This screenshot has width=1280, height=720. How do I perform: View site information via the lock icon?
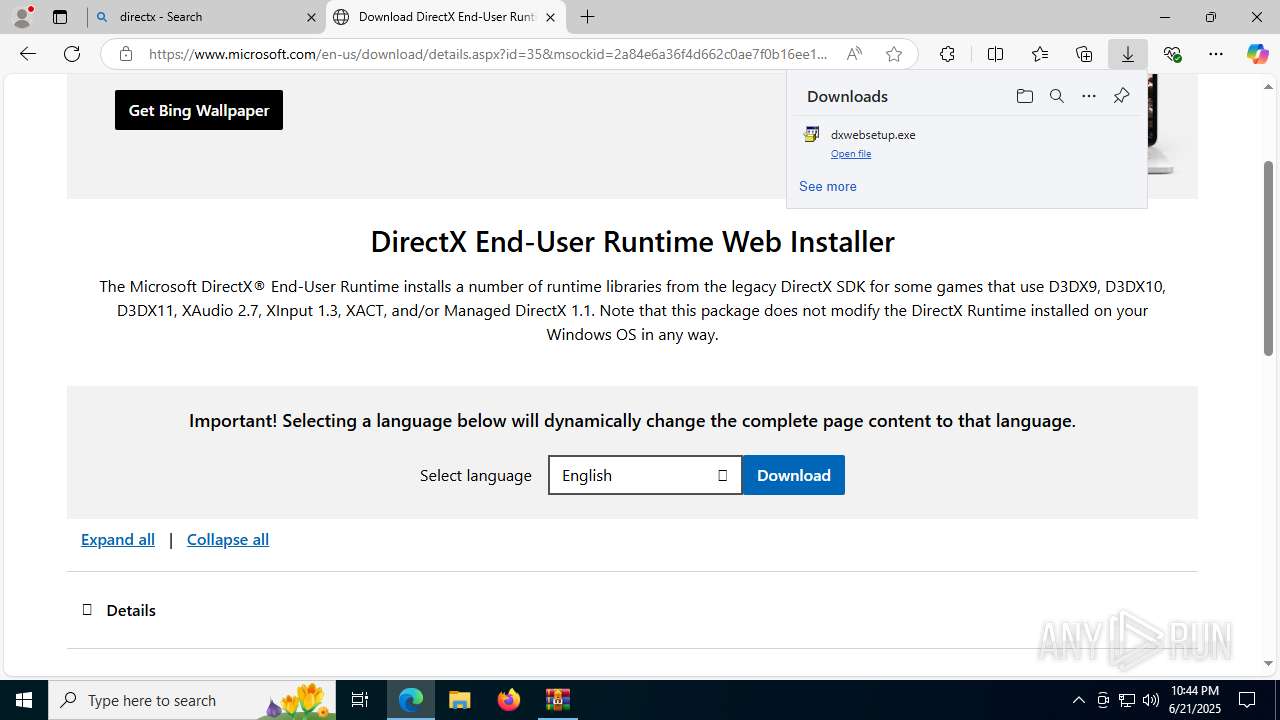click(x=126, y=54)
